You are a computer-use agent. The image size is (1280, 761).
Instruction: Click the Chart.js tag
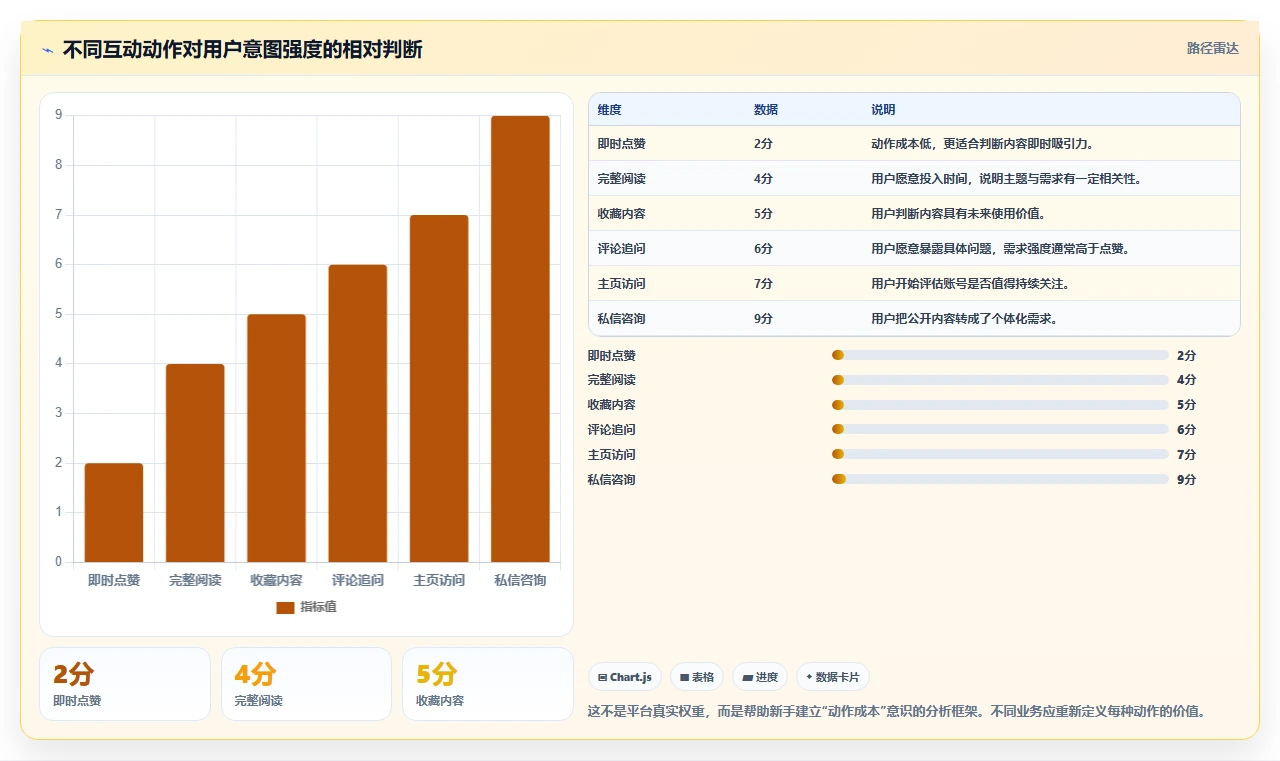[624, 677]
